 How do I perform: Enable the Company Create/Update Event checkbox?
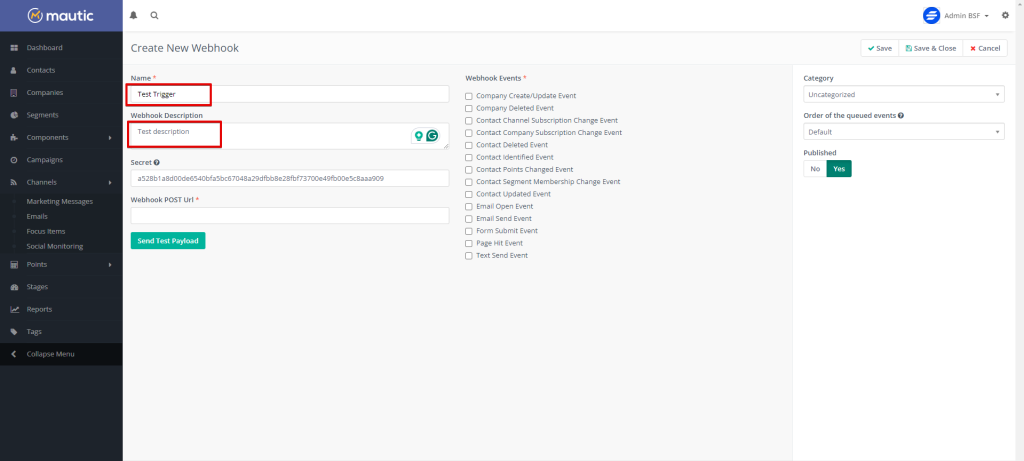tap(469, 96)
